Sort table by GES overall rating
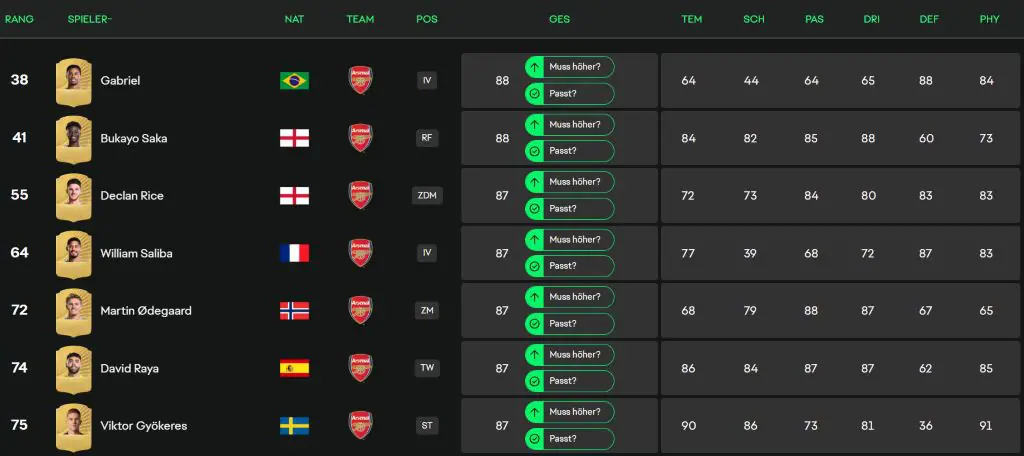The height and width of the screenshot is (456, 1024). pyautogui.click(x=559, y=19)
